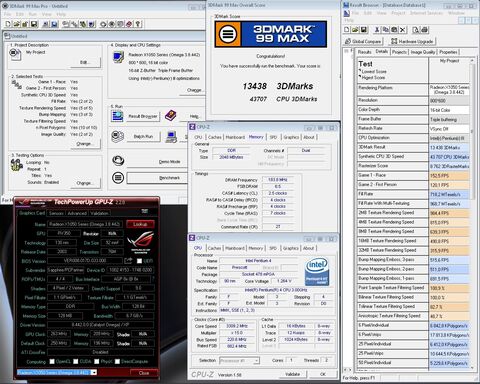Click the Hardware Upgrade button
This screenshot has width=480, height=384.
coord(412,41)
